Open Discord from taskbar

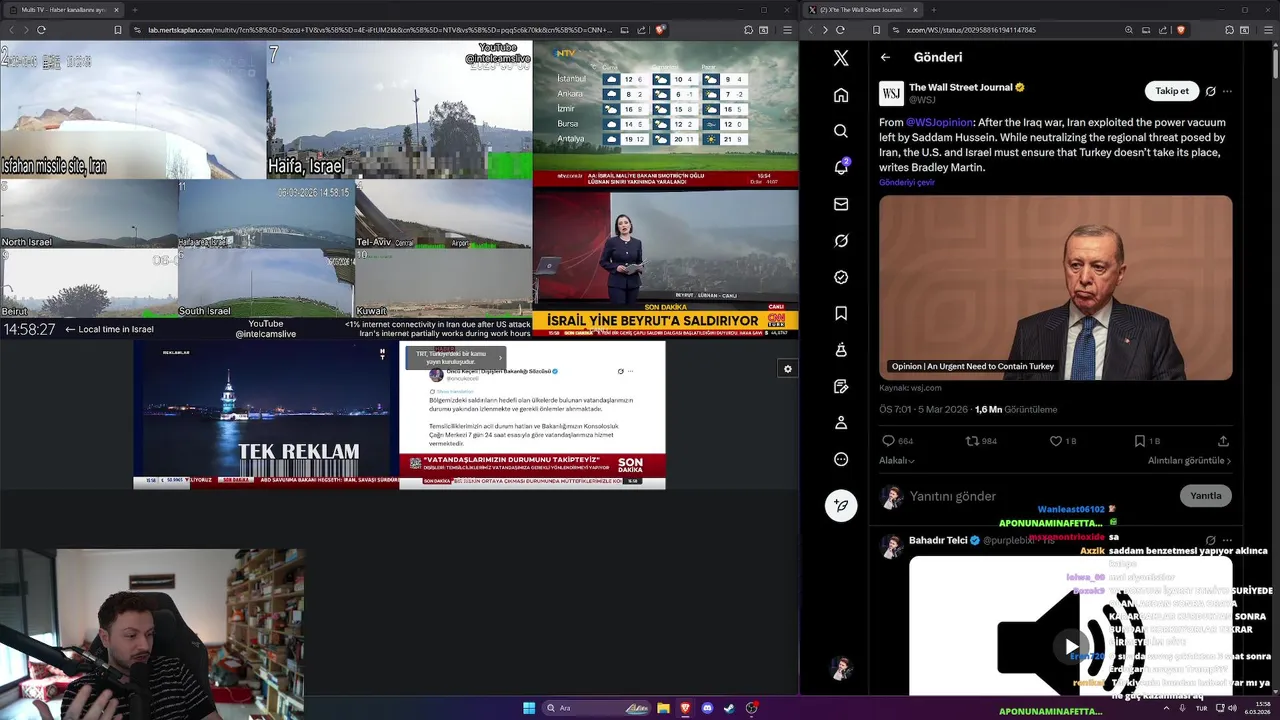(x=707, y=708)
